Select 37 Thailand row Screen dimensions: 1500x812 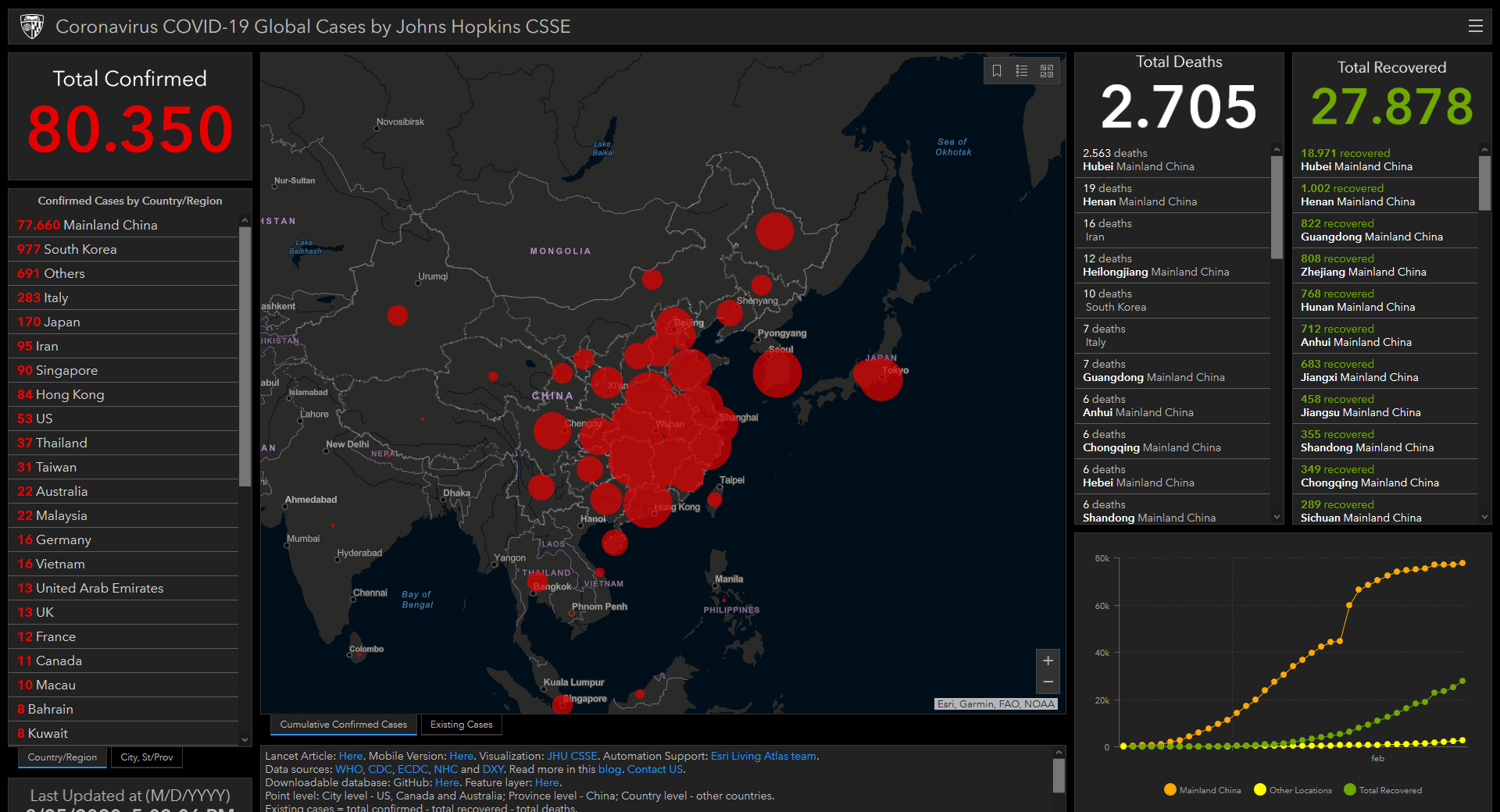(x=123, y=443)
